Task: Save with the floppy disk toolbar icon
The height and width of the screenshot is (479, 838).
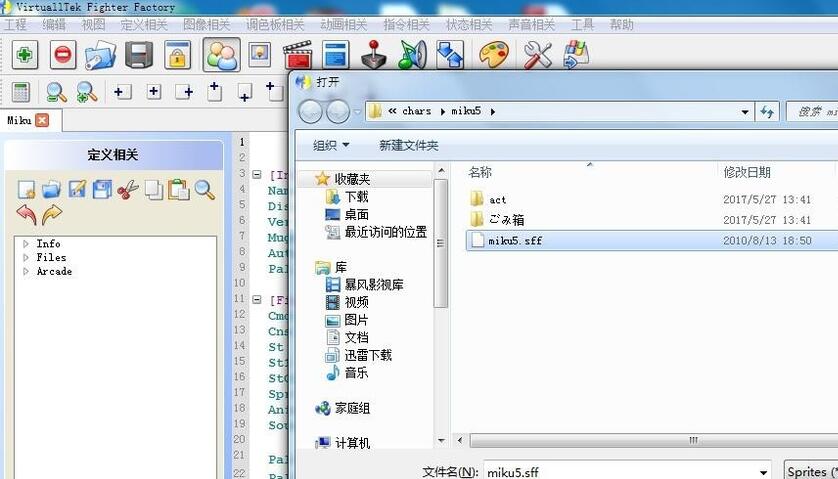Action: pos(139,55)
